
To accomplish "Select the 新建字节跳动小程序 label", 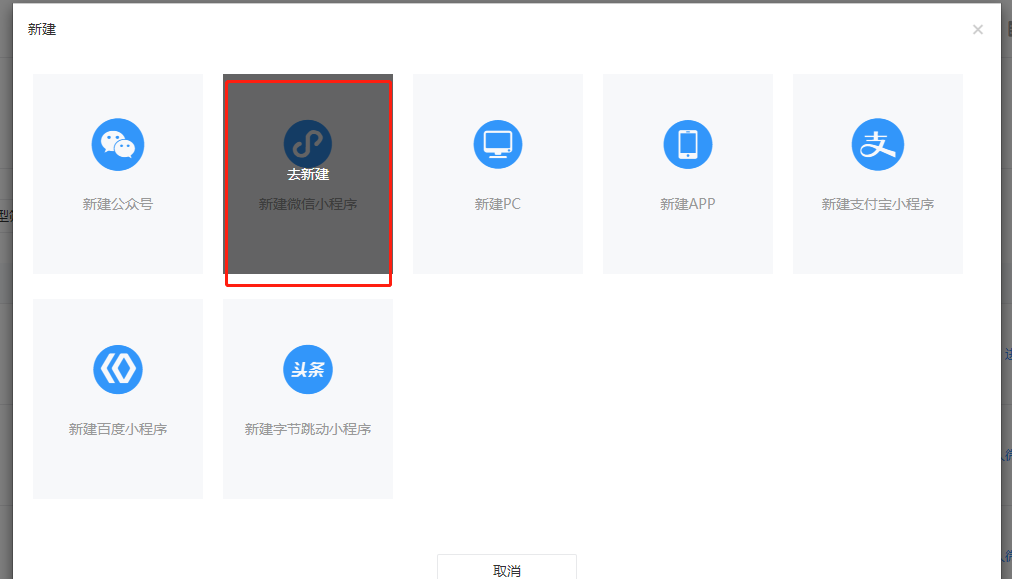I will tap(308, 429).
